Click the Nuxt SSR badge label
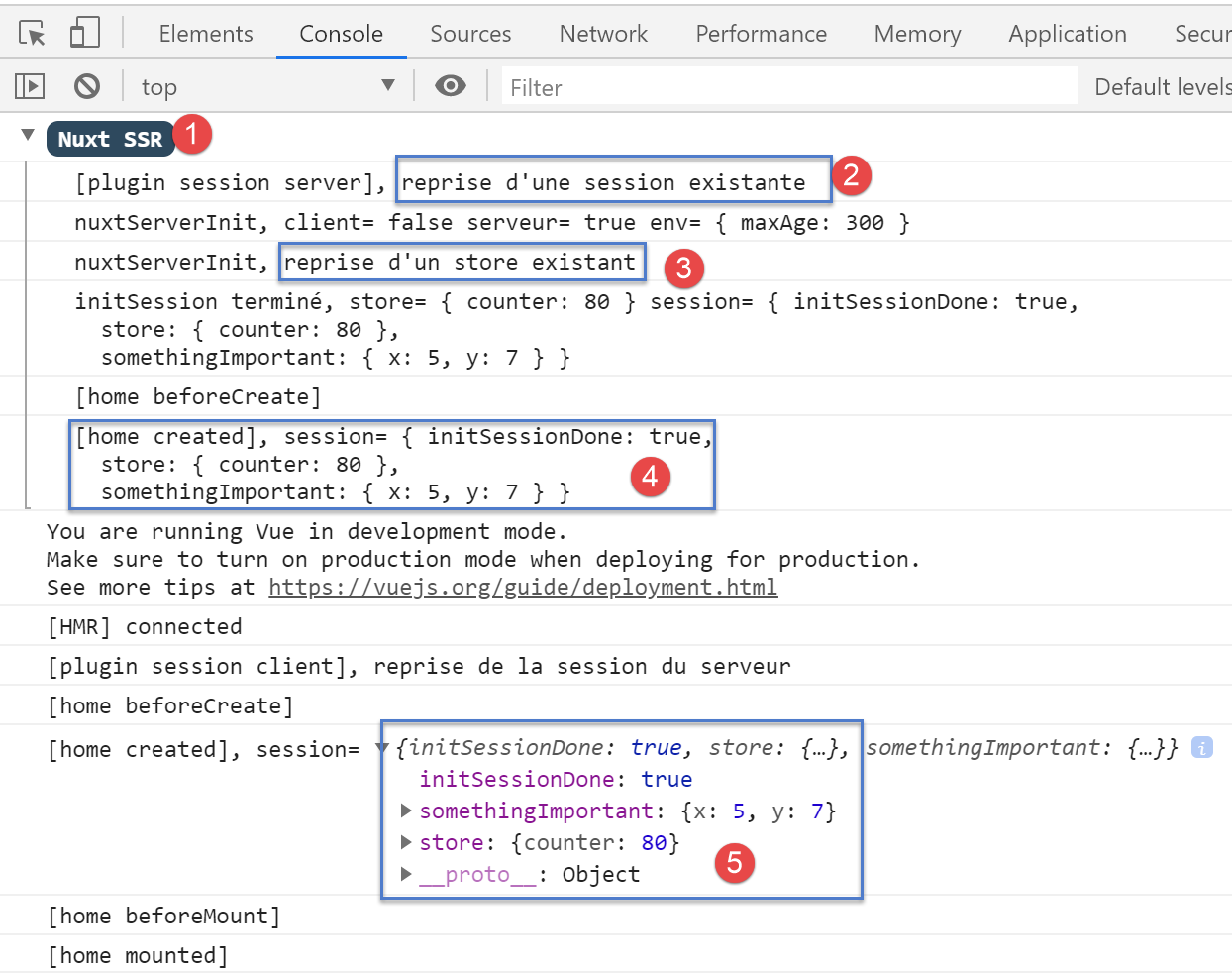This screenshot has height=973, width=1232. pos(110,140)
